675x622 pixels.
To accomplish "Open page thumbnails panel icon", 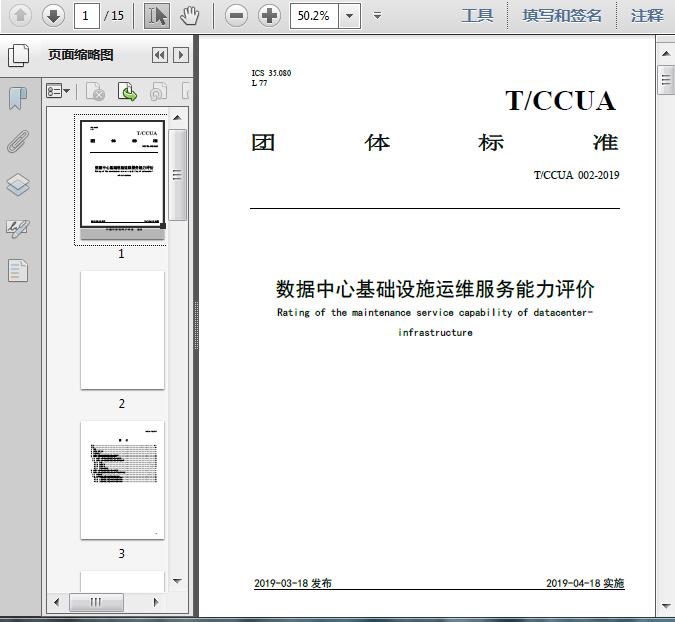I will 19,55.
